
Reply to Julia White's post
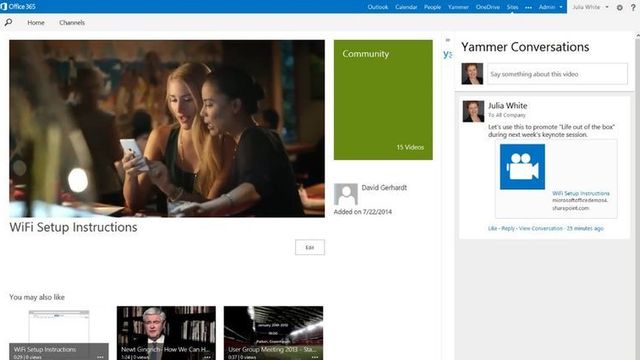pyautogui.click(x=508, y=228)
